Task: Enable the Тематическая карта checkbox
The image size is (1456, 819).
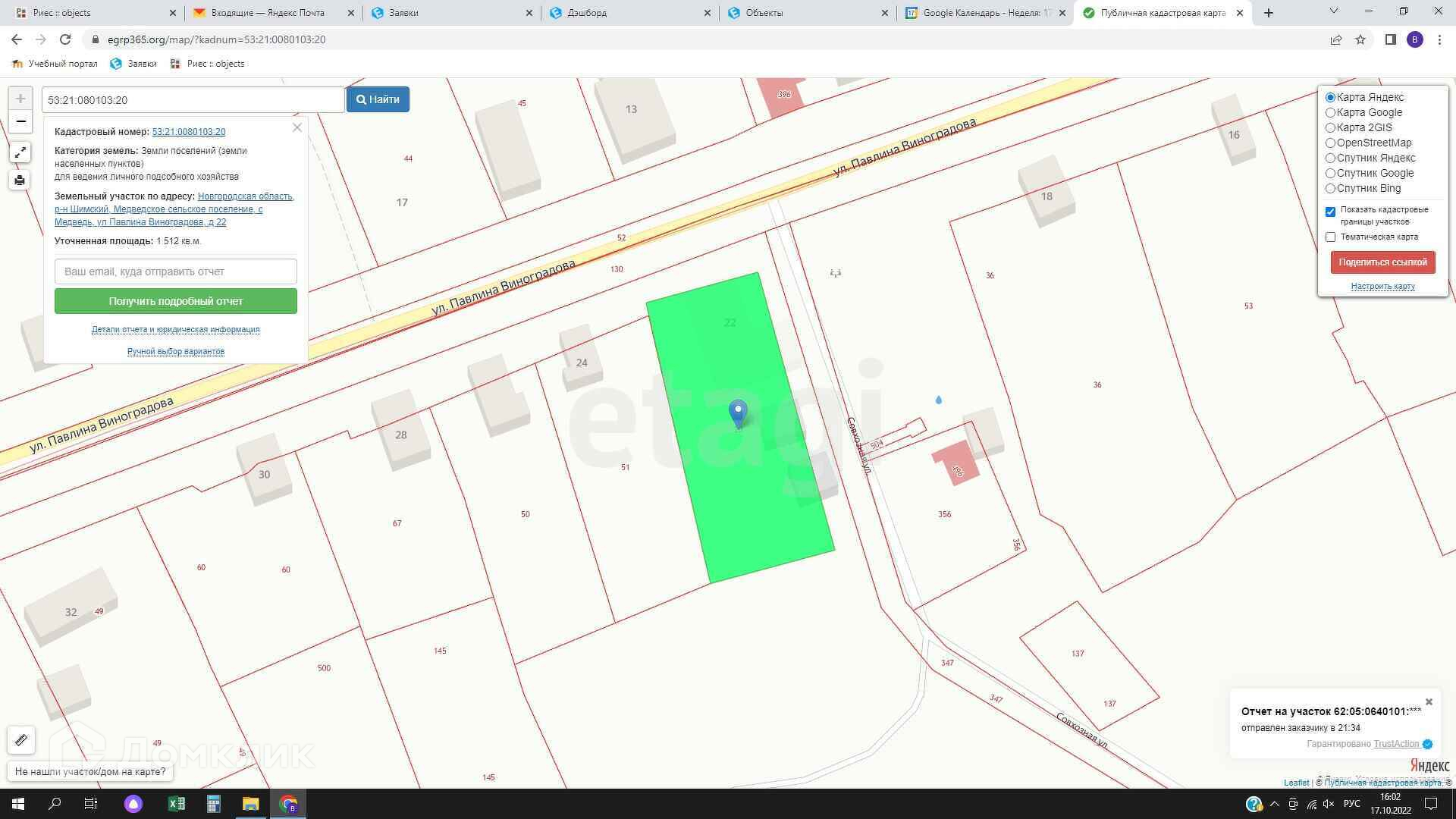Action: pos(1330,237)
